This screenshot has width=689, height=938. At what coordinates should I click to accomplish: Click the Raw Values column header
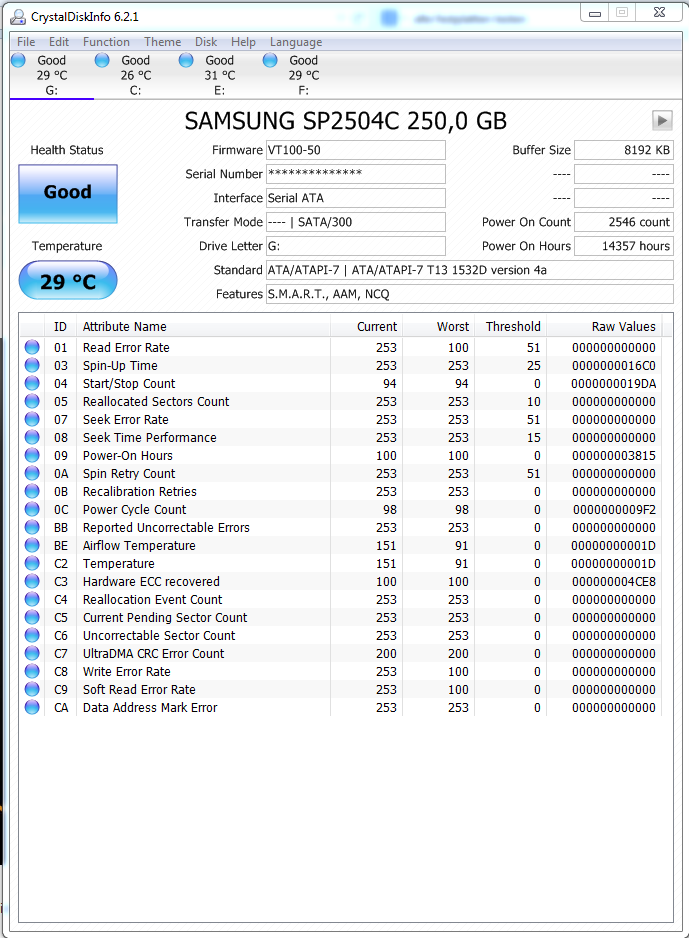604,327
